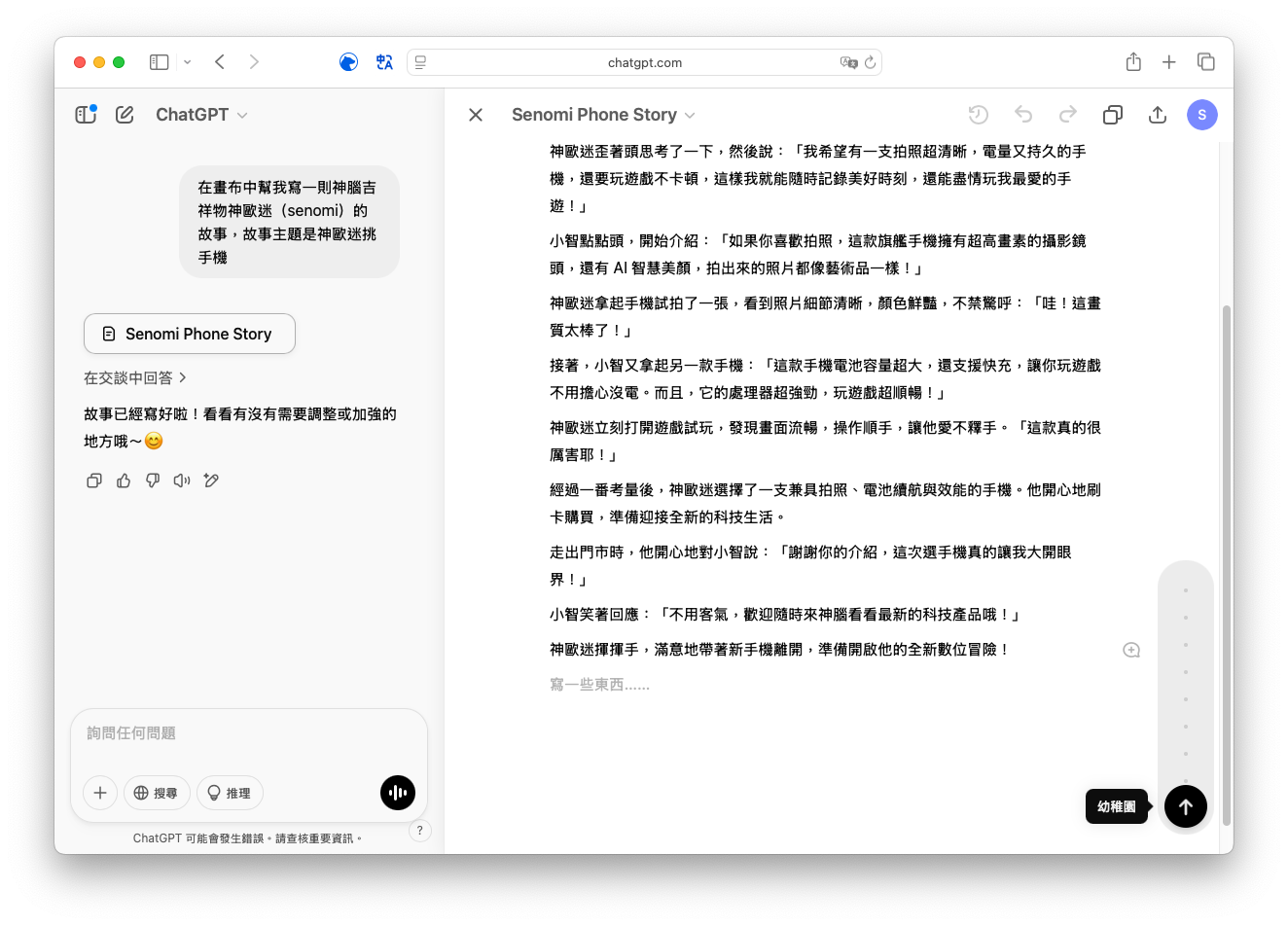Open the Senomi Phone Story title dropdown

click(x=603, y=115)
